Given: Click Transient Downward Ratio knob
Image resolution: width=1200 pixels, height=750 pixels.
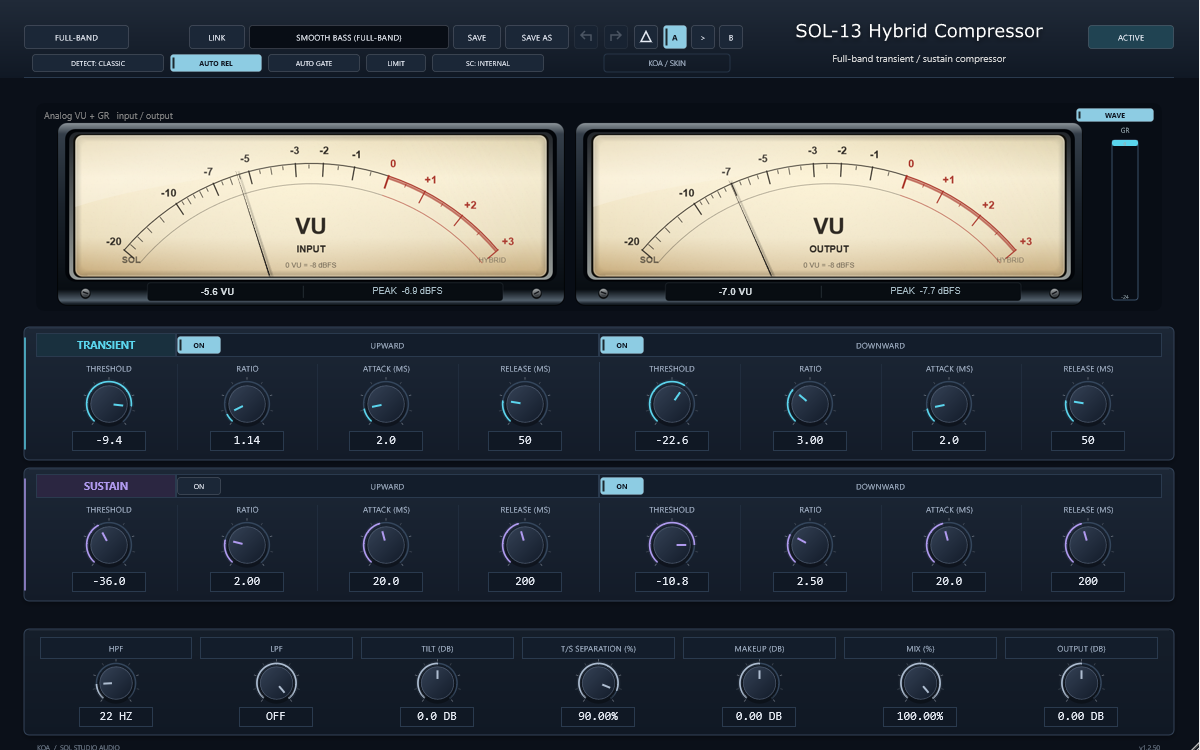Looking at the screenshot, I should (x=810, y=404).
